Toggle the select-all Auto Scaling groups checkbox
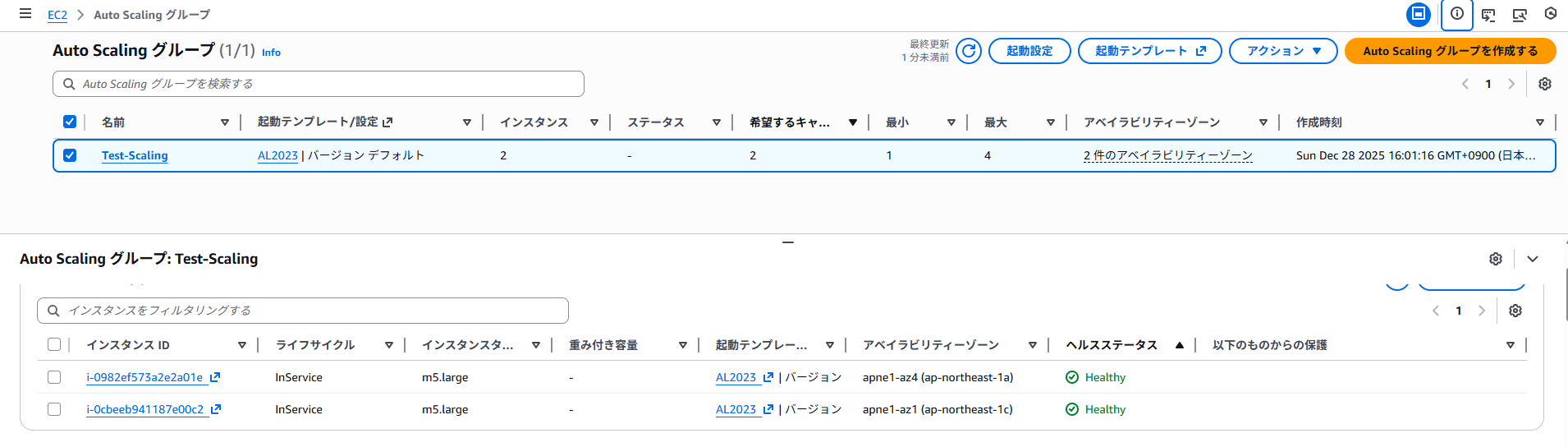1568x447 pixels. click(70, 122)
